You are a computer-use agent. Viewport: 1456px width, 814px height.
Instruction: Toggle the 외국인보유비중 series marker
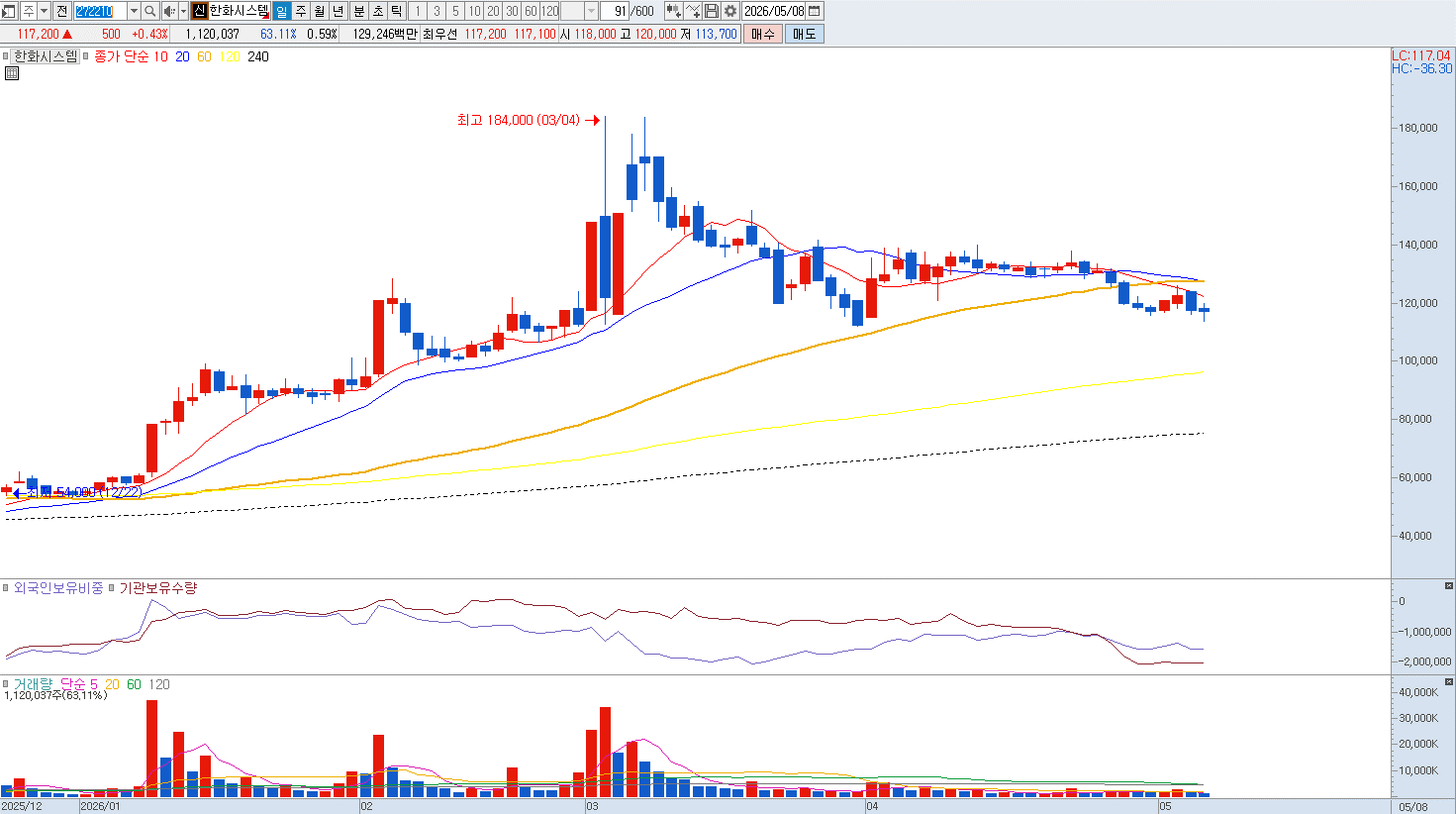pos(6,588)
